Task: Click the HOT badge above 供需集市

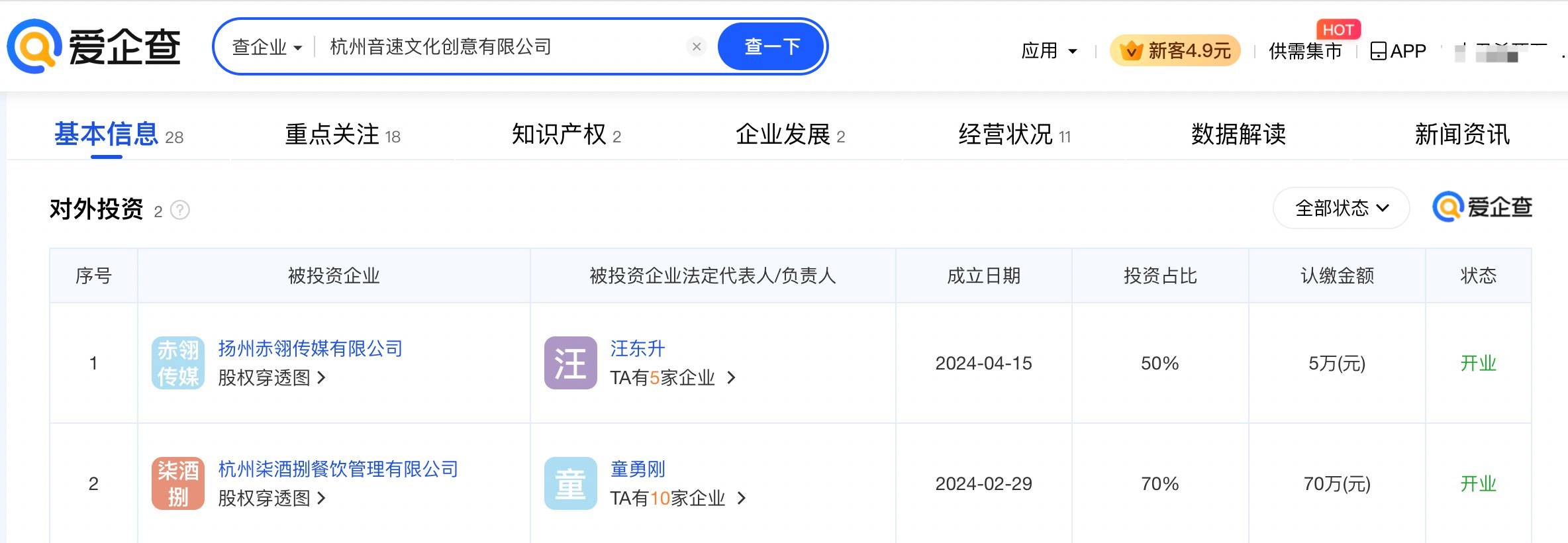Action: 1338,29
